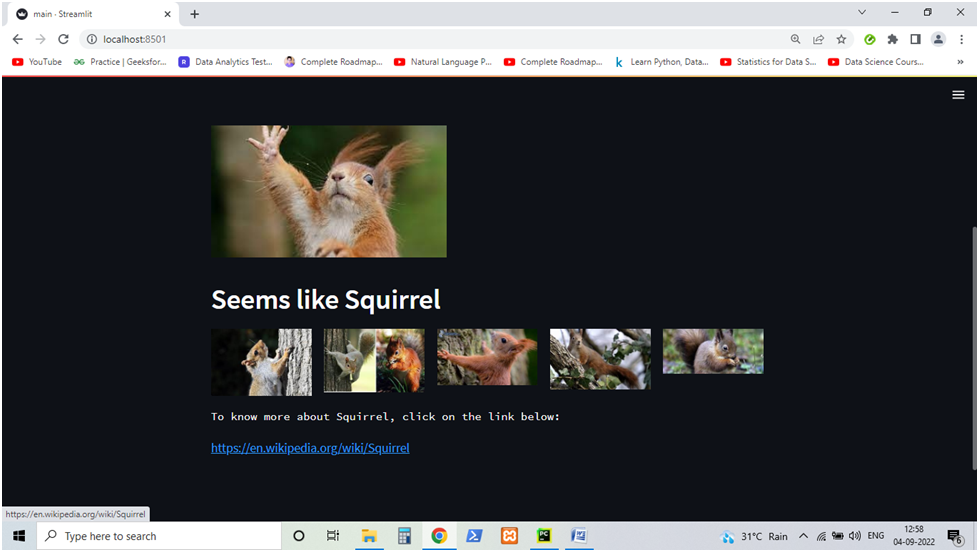
Task: Open the green extension icon
Action: 869,39
